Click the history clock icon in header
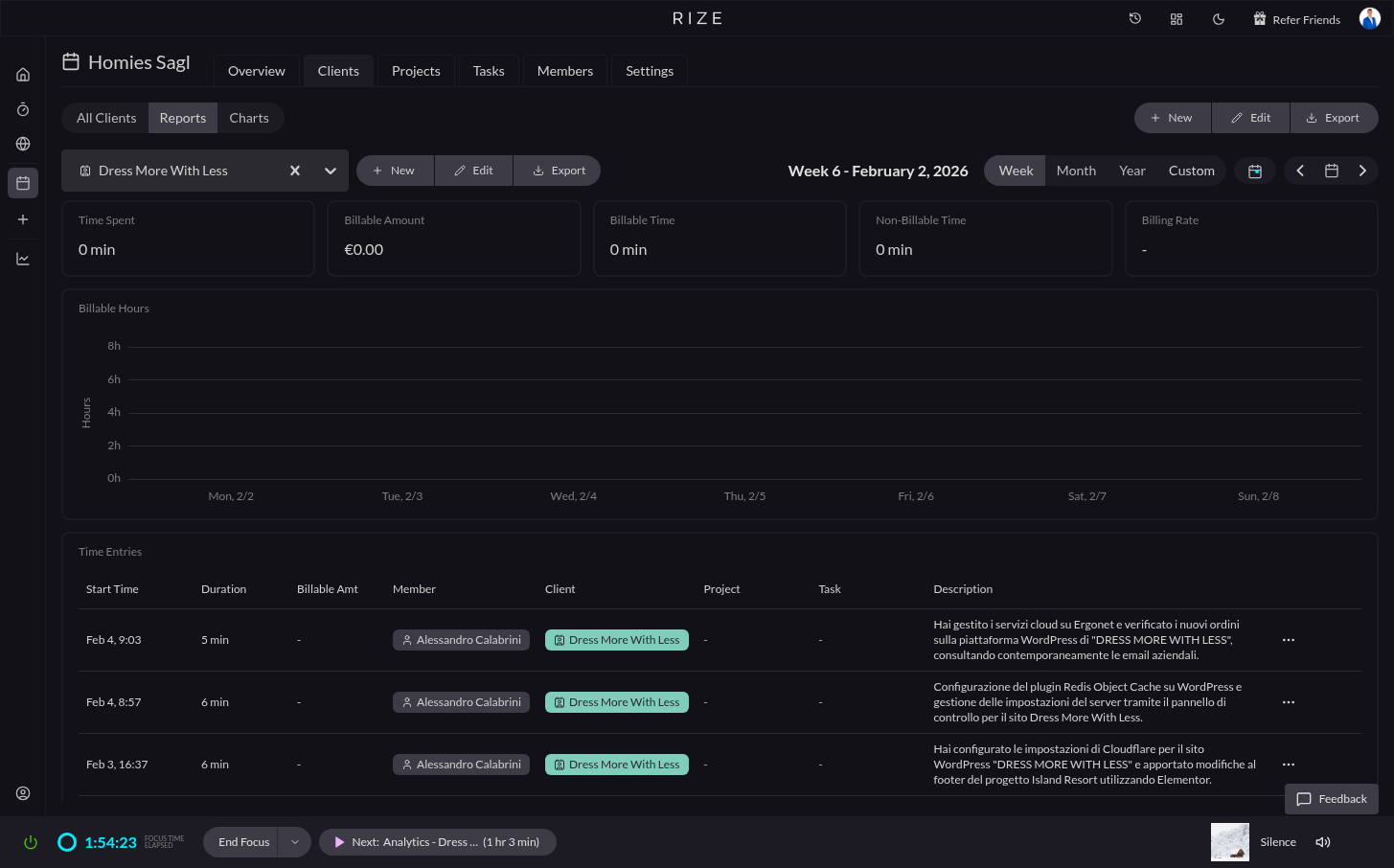This screenshot has width=1394, height=868. (1134, 19)
